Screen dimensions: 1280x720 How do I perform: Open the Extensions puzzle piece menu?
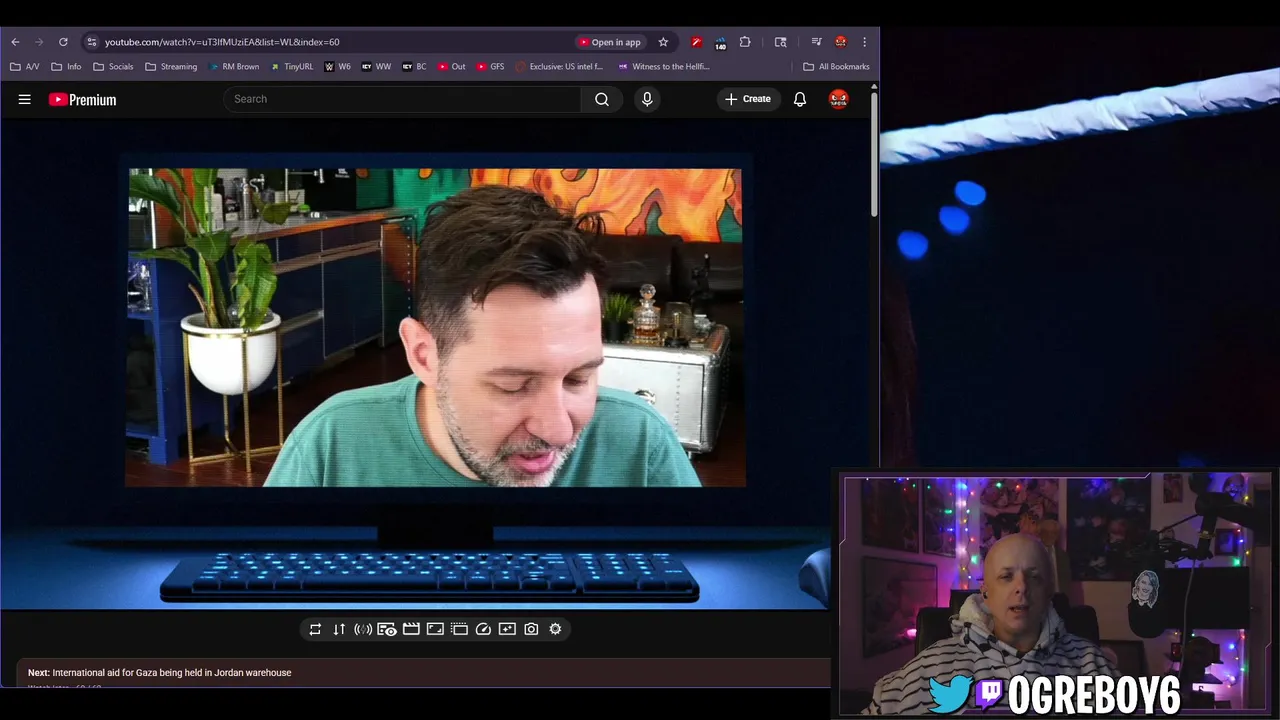click(745, 42)
